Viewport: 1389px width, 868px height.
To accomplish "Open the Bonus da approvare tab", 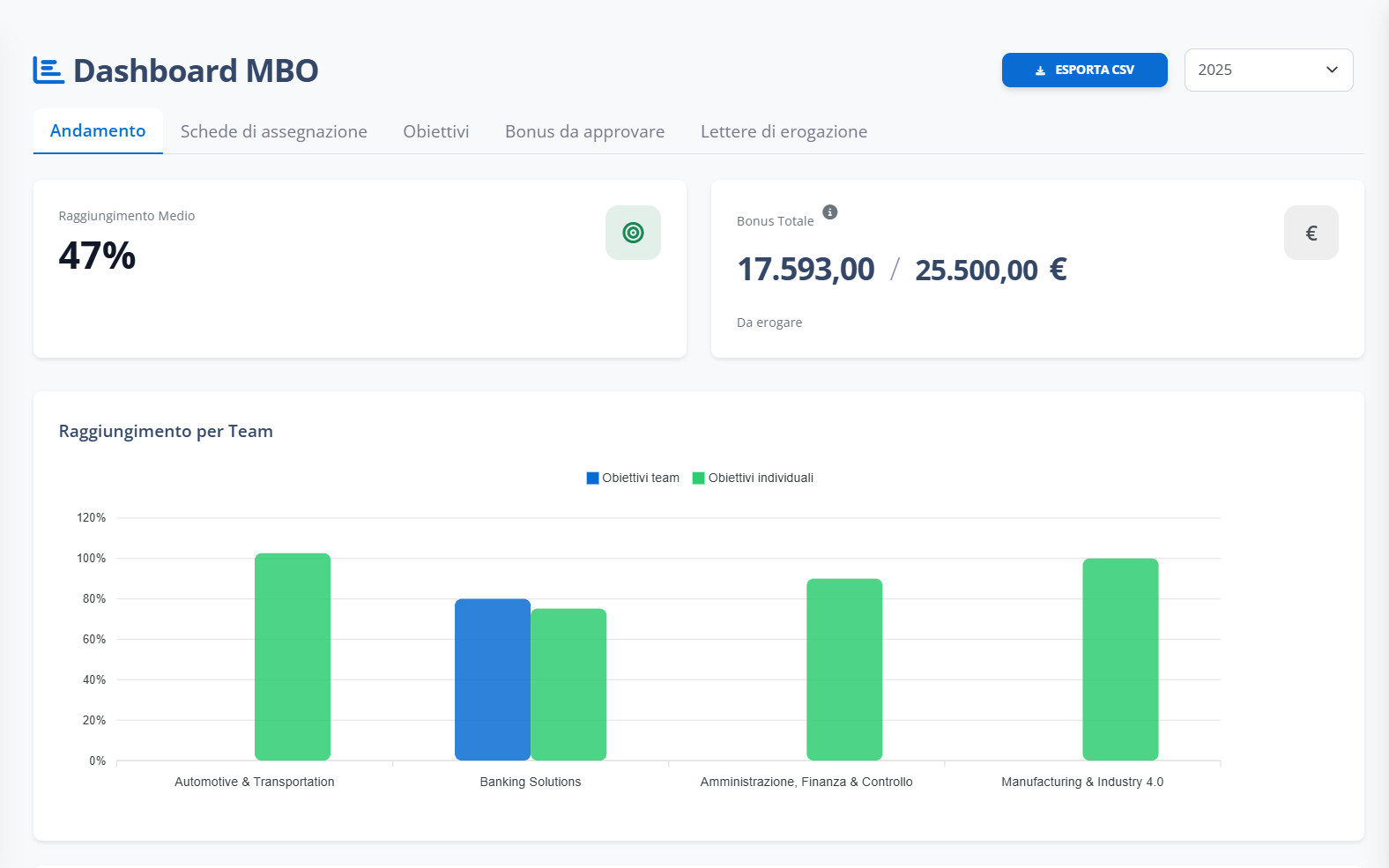I will point(584,131).
